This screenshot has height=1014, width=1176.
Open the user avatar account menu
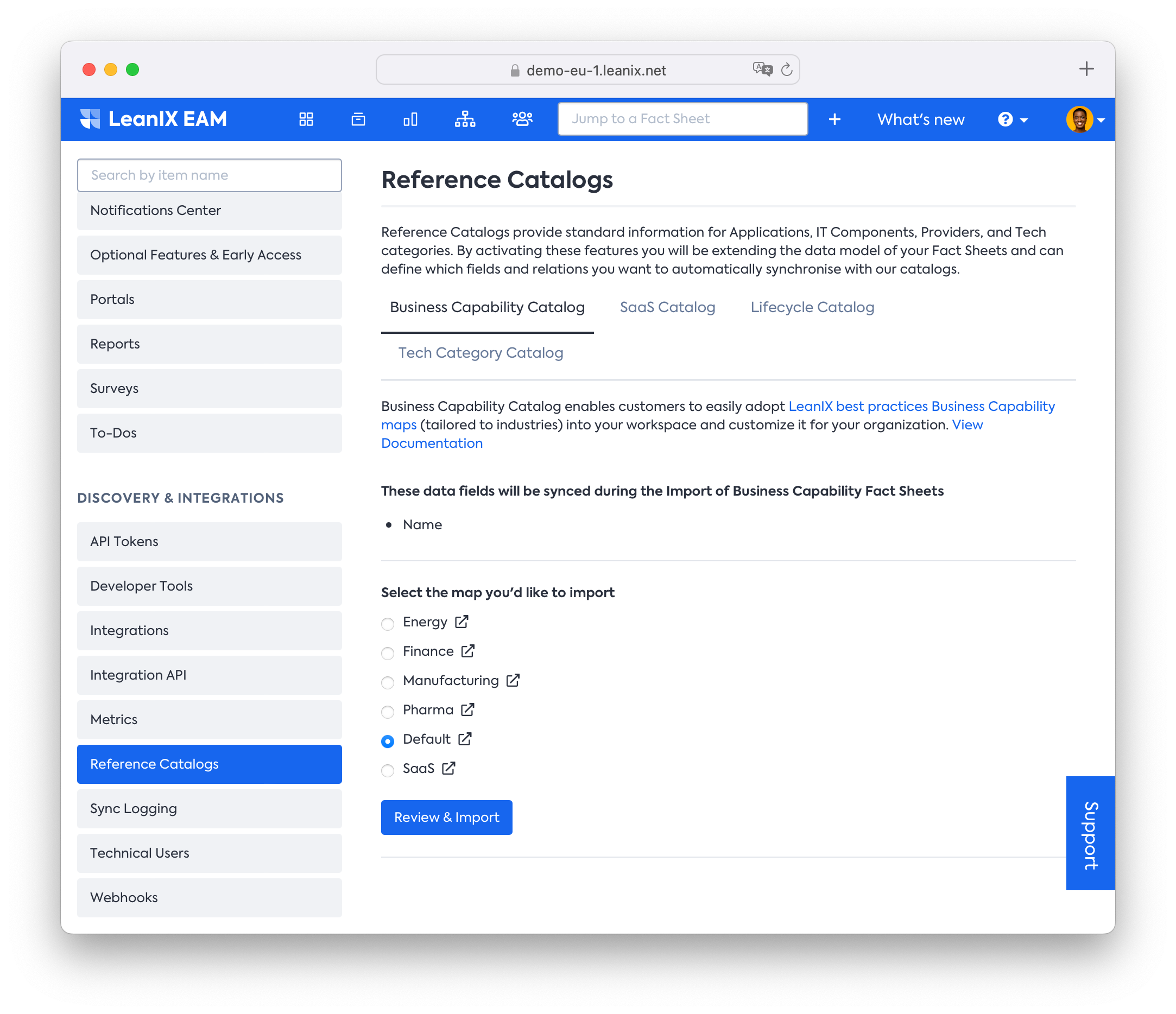(1085, 119)
